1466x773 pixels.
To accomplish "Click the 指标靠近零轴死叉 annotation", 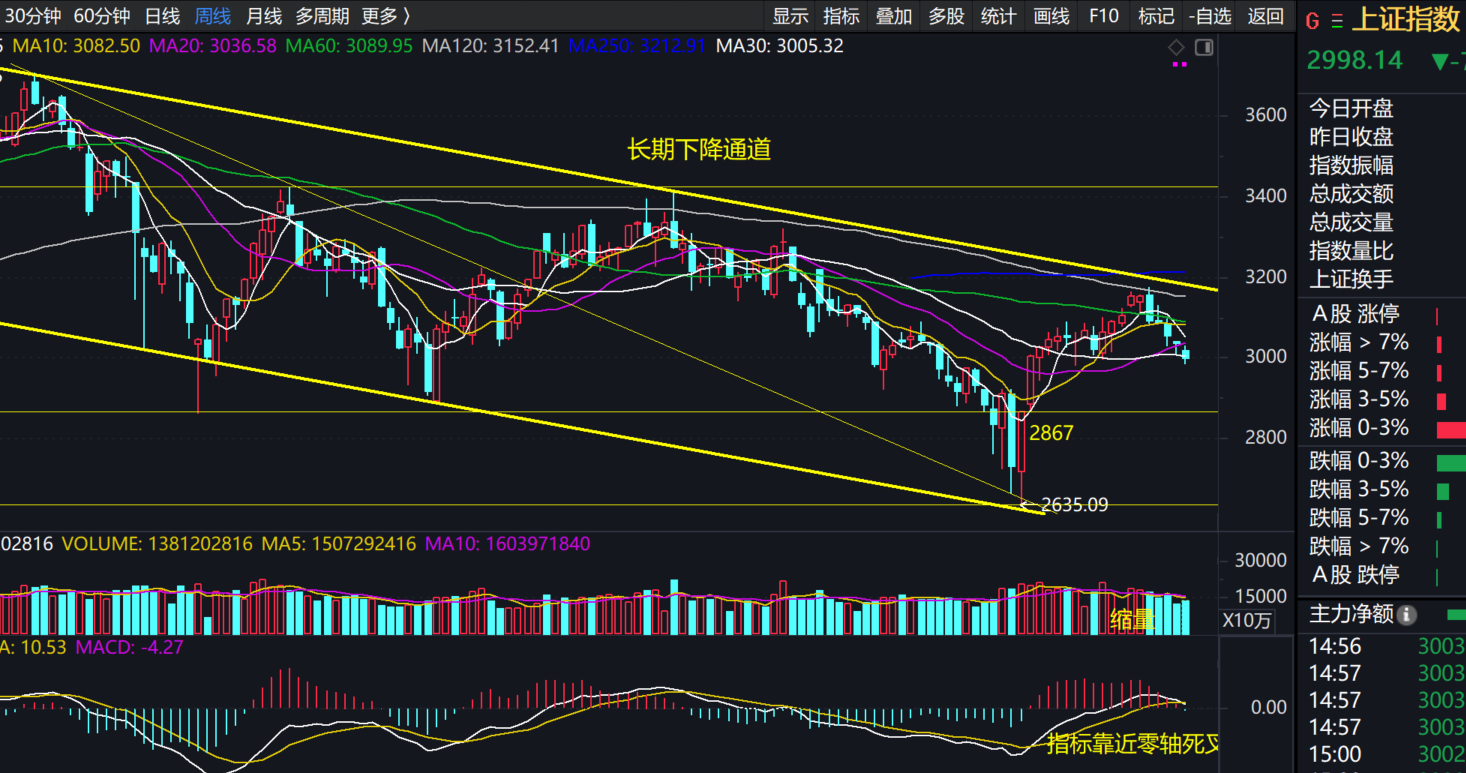I will (x=1134, y=744).
